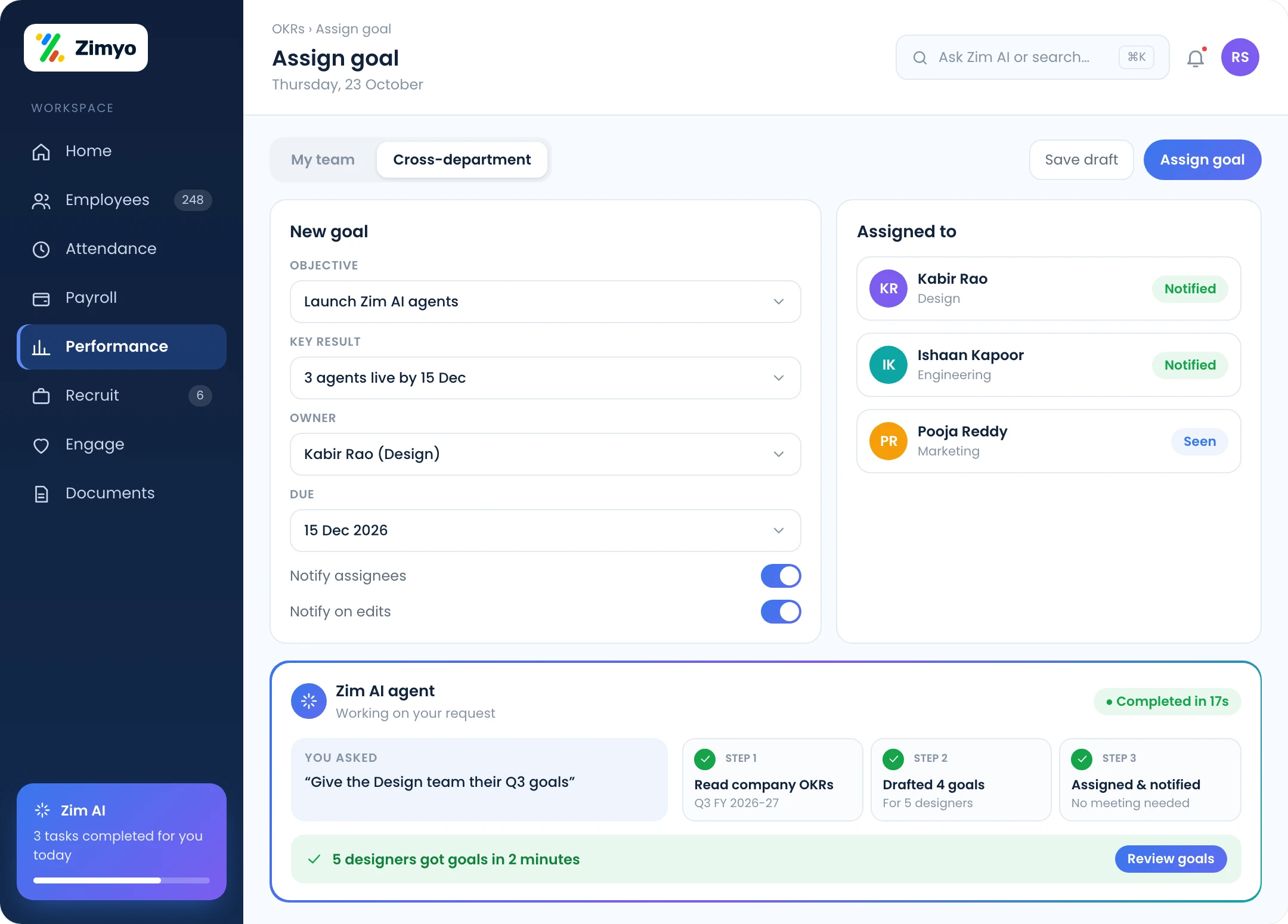Click the Recruit briefcase icon
The width and height of the screenshot is (1288, 924).
tap(41, 396)
